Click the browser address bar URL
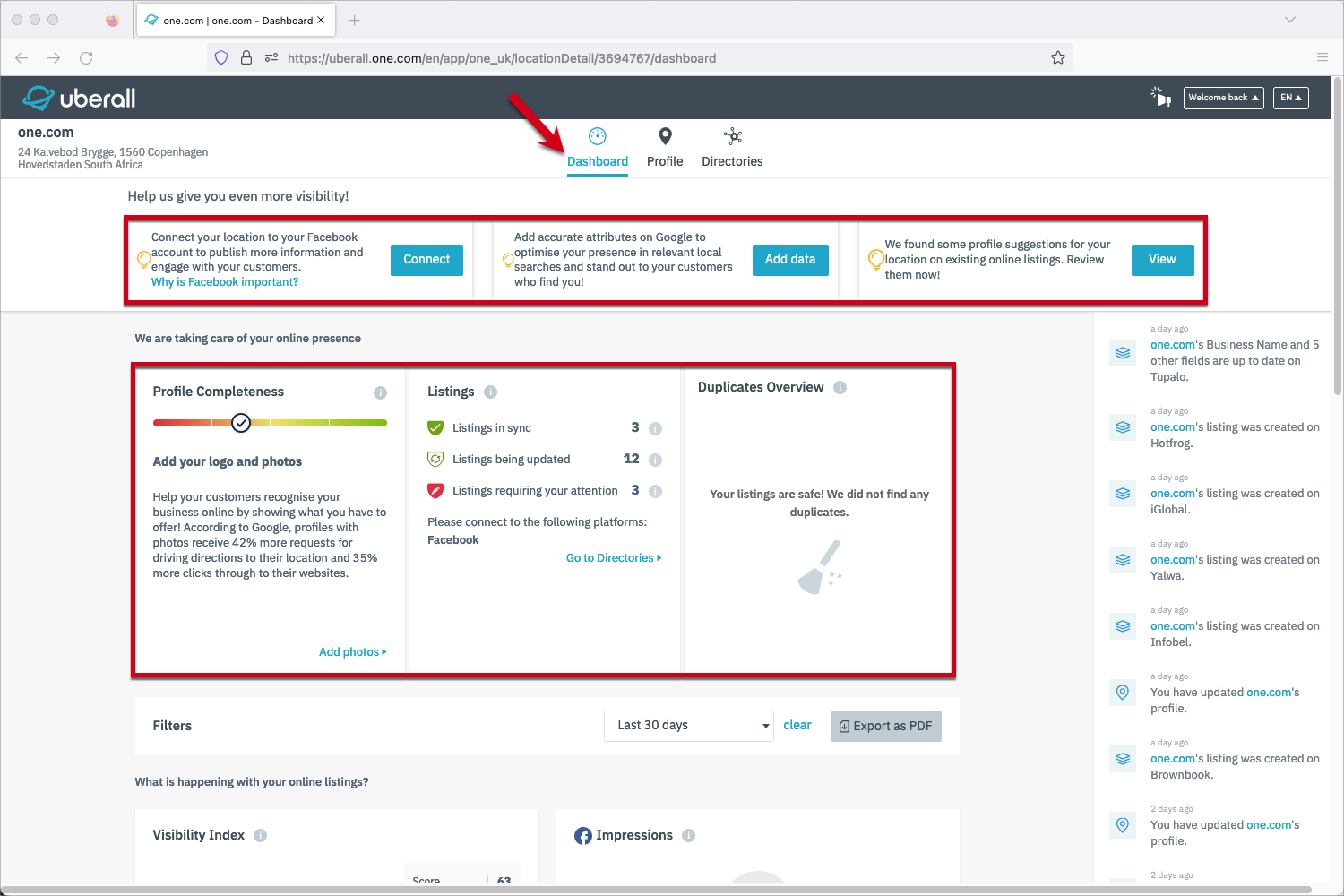 click(x=502, y=58)
